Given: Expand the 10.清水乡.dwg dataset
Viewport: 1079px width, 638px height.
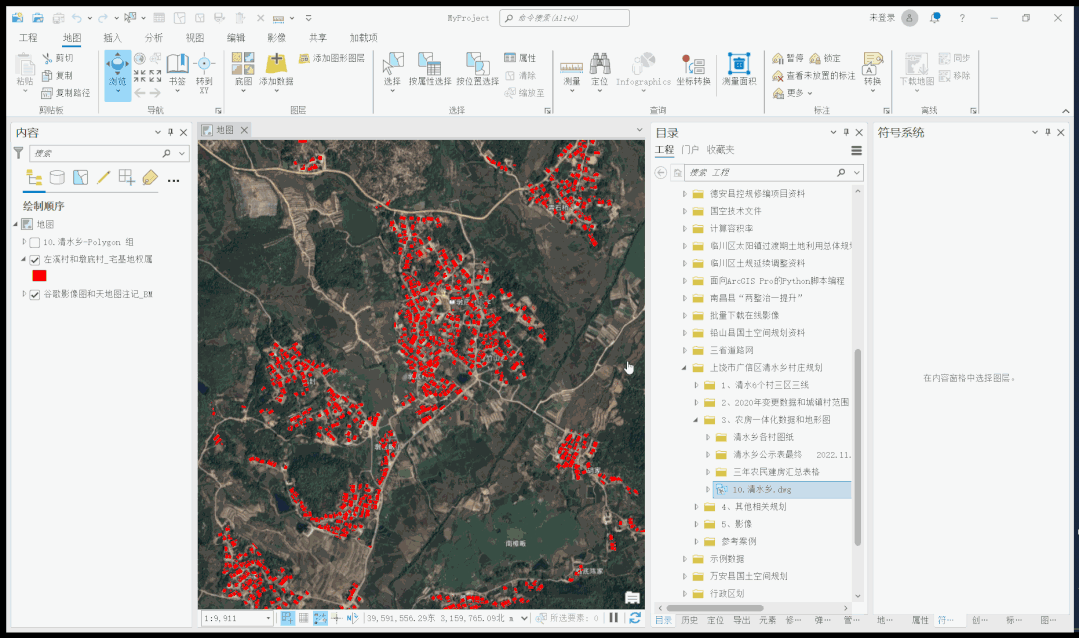Looking at the screenshot, I should pos(707,489).
